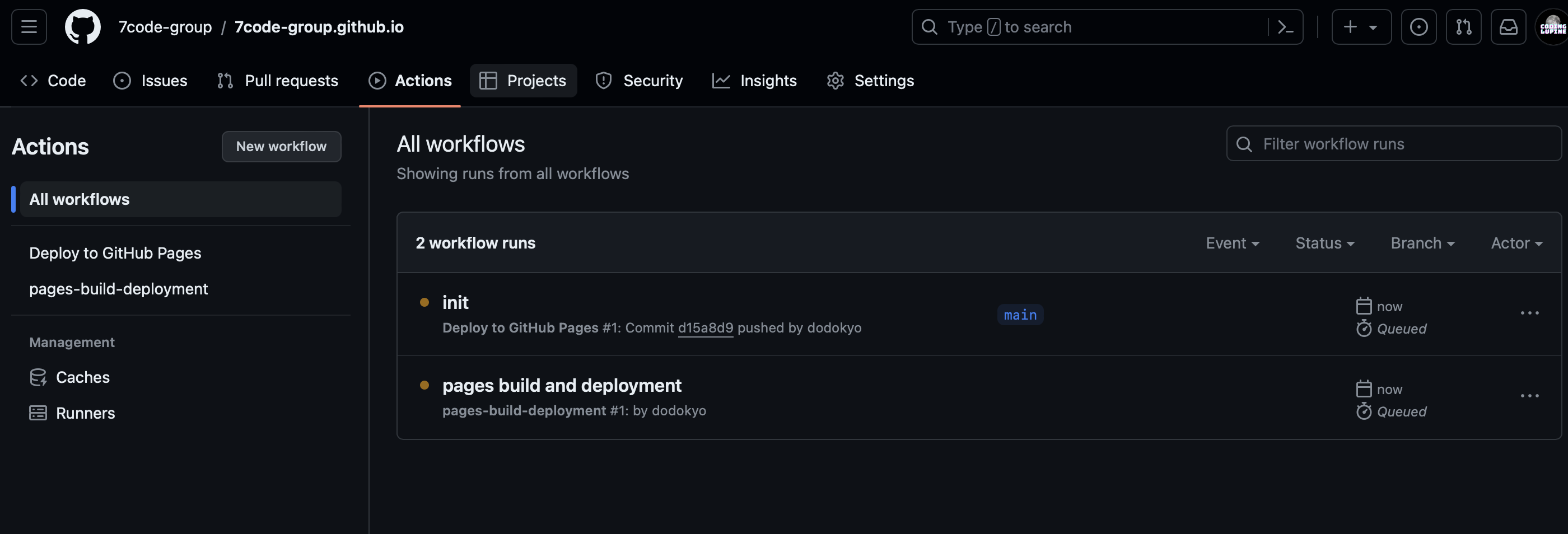This screenshot has height=534, width=1568.
Task: Click the Issues tab circle icon
Action: coord(122,80)
